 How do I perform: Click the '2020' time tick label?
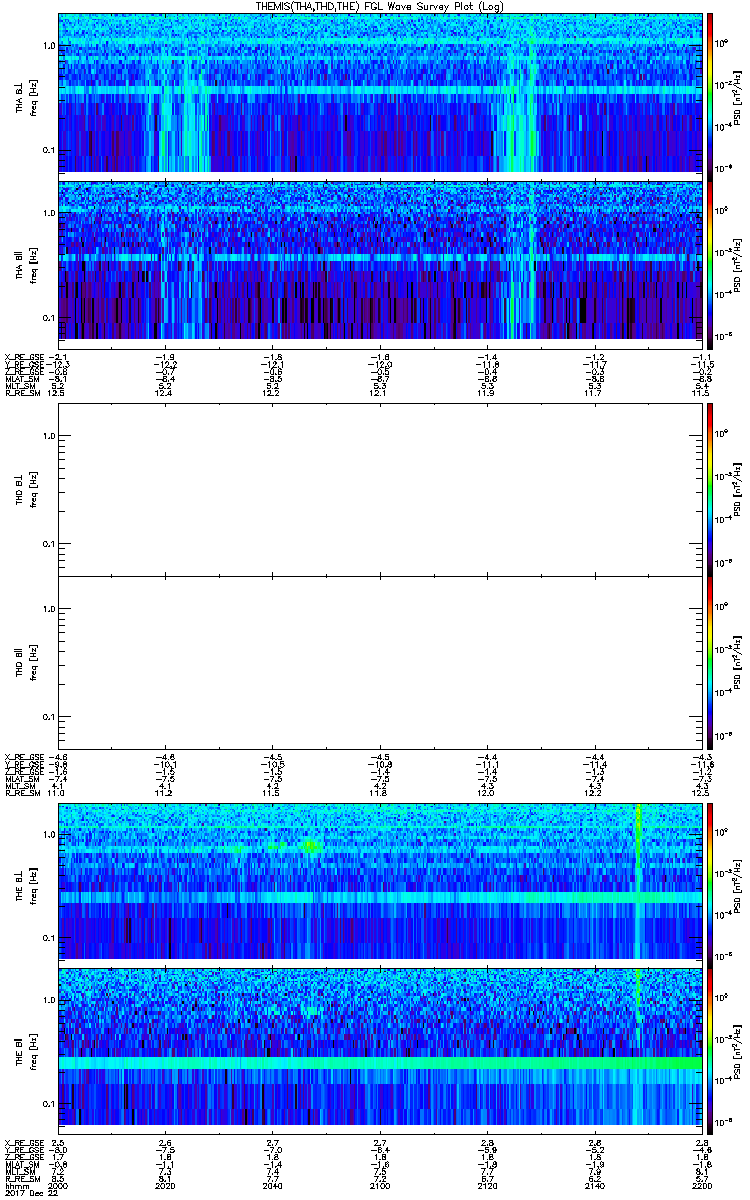165,1187
